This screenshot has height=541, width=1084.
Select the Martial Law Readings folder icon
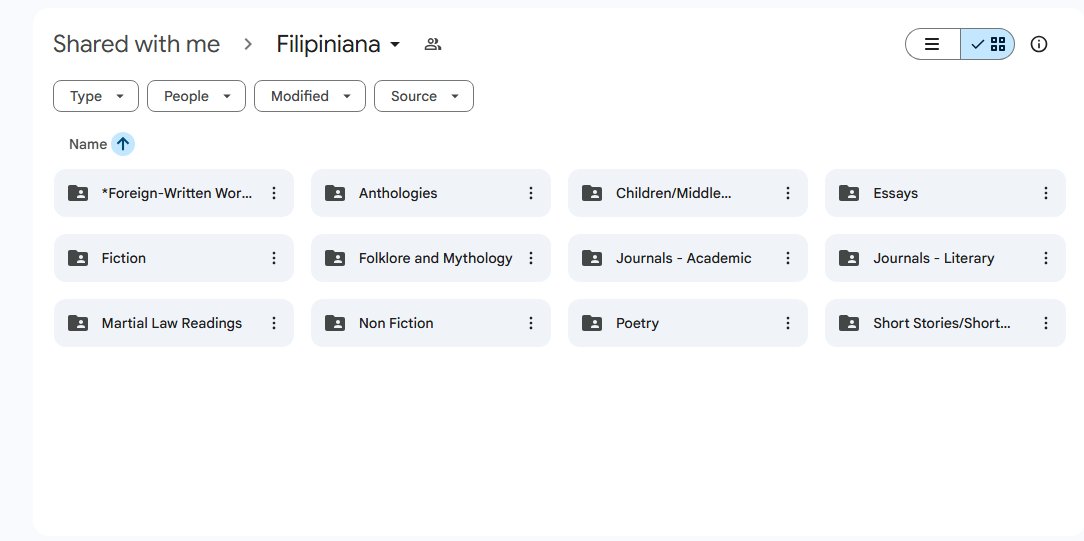coord(78,323)
